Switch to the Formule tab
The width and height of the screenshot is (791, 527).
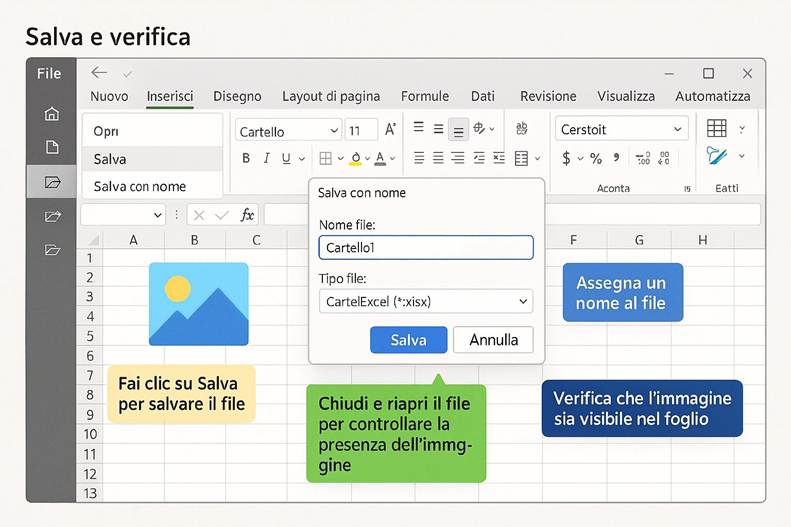coord(425,96)
